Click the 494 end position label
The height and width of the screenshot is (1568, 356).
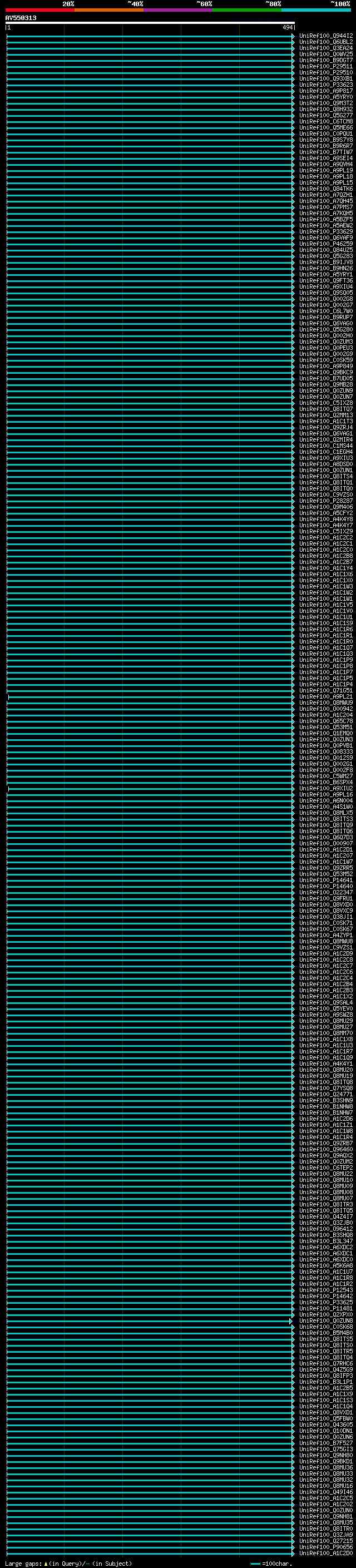point(287,28)
